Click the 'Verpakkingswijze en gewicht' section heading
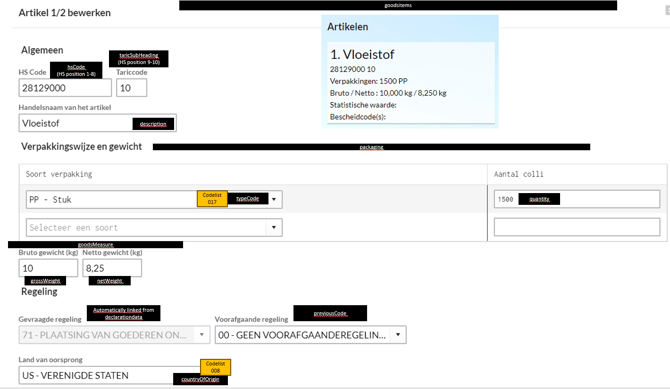 82,147
